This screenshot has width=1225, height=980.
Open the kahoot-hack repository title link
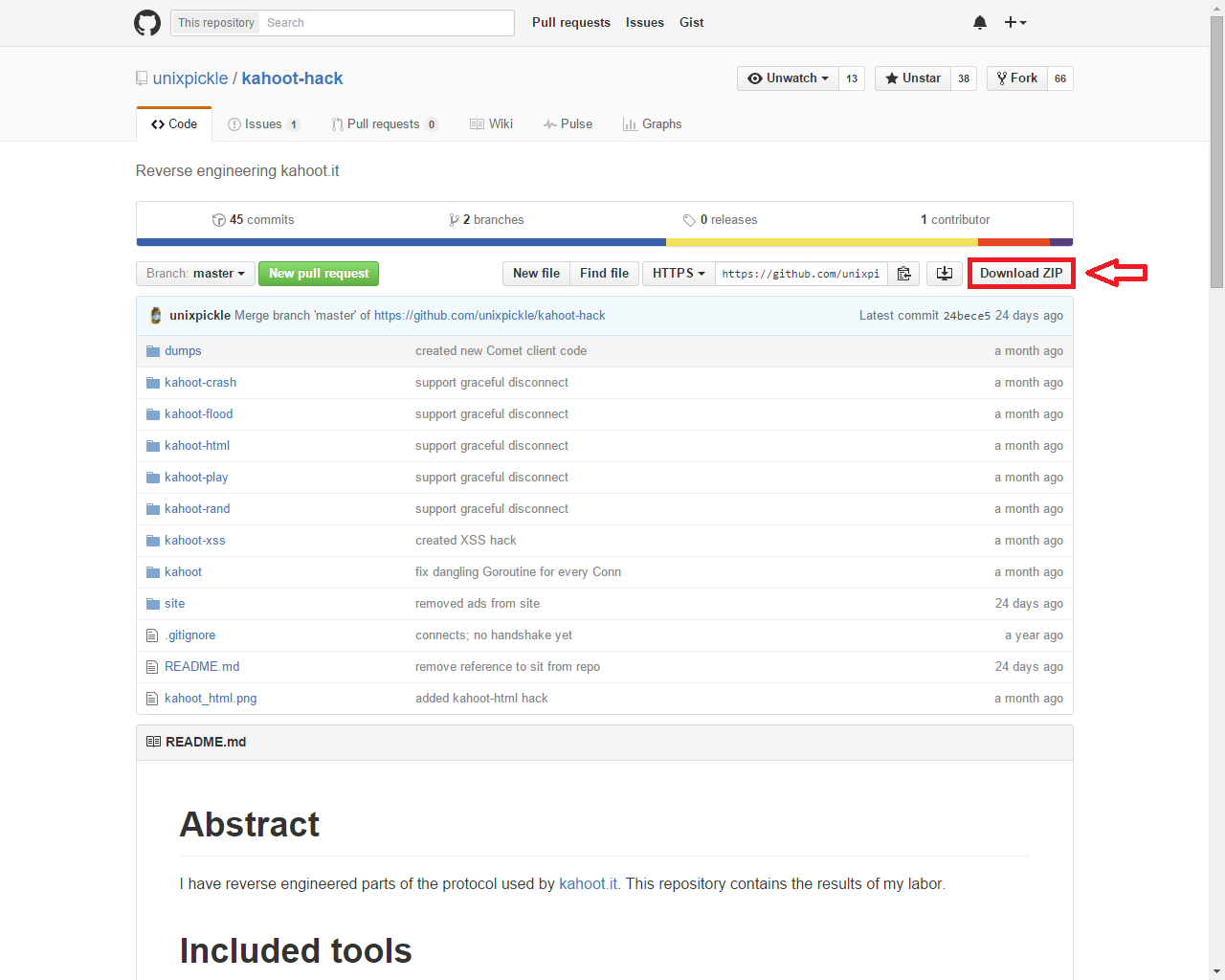tap(292, 78)
